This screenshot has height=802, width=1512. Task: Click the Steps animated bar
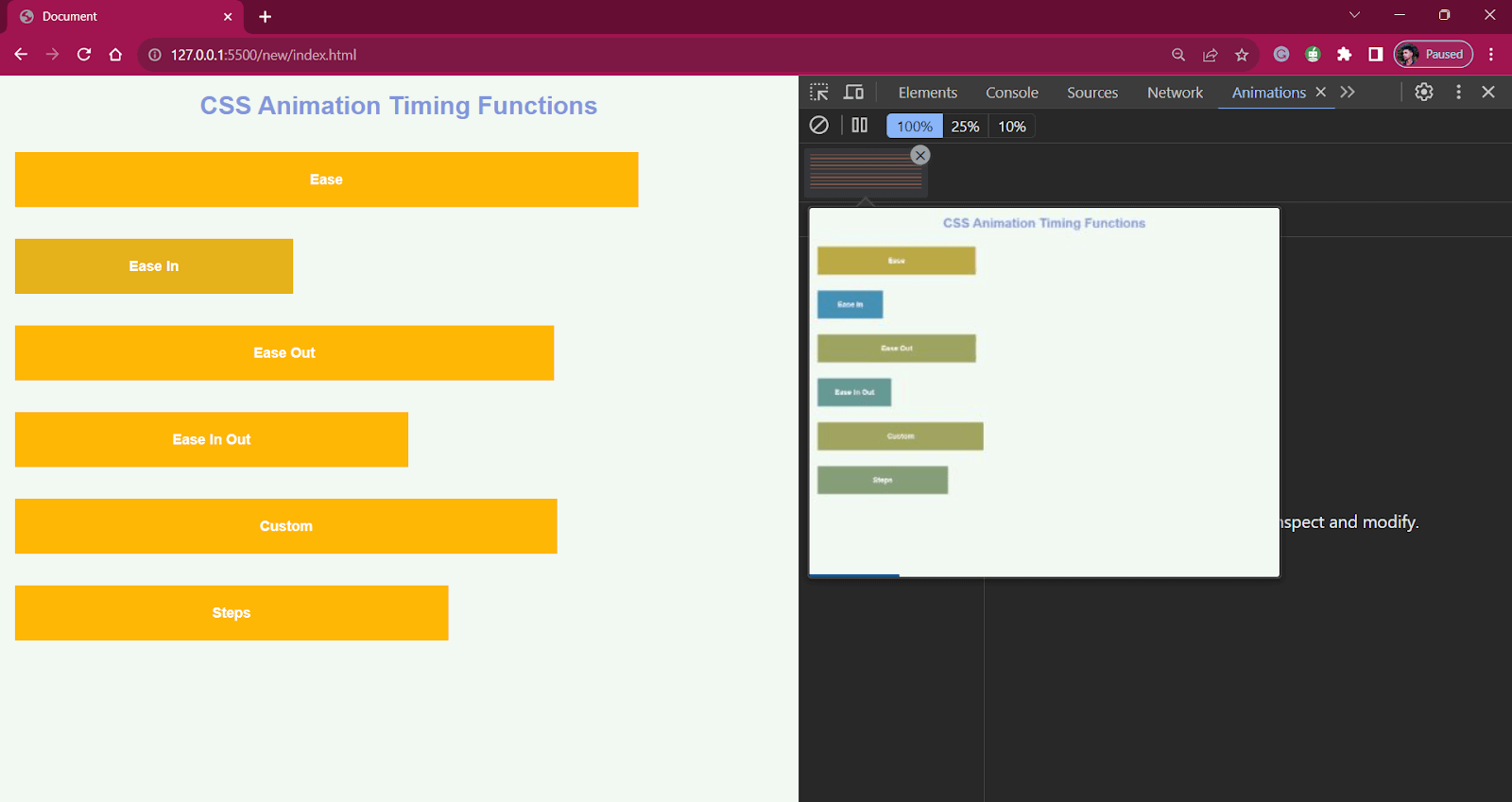click(x=232, y=613)
